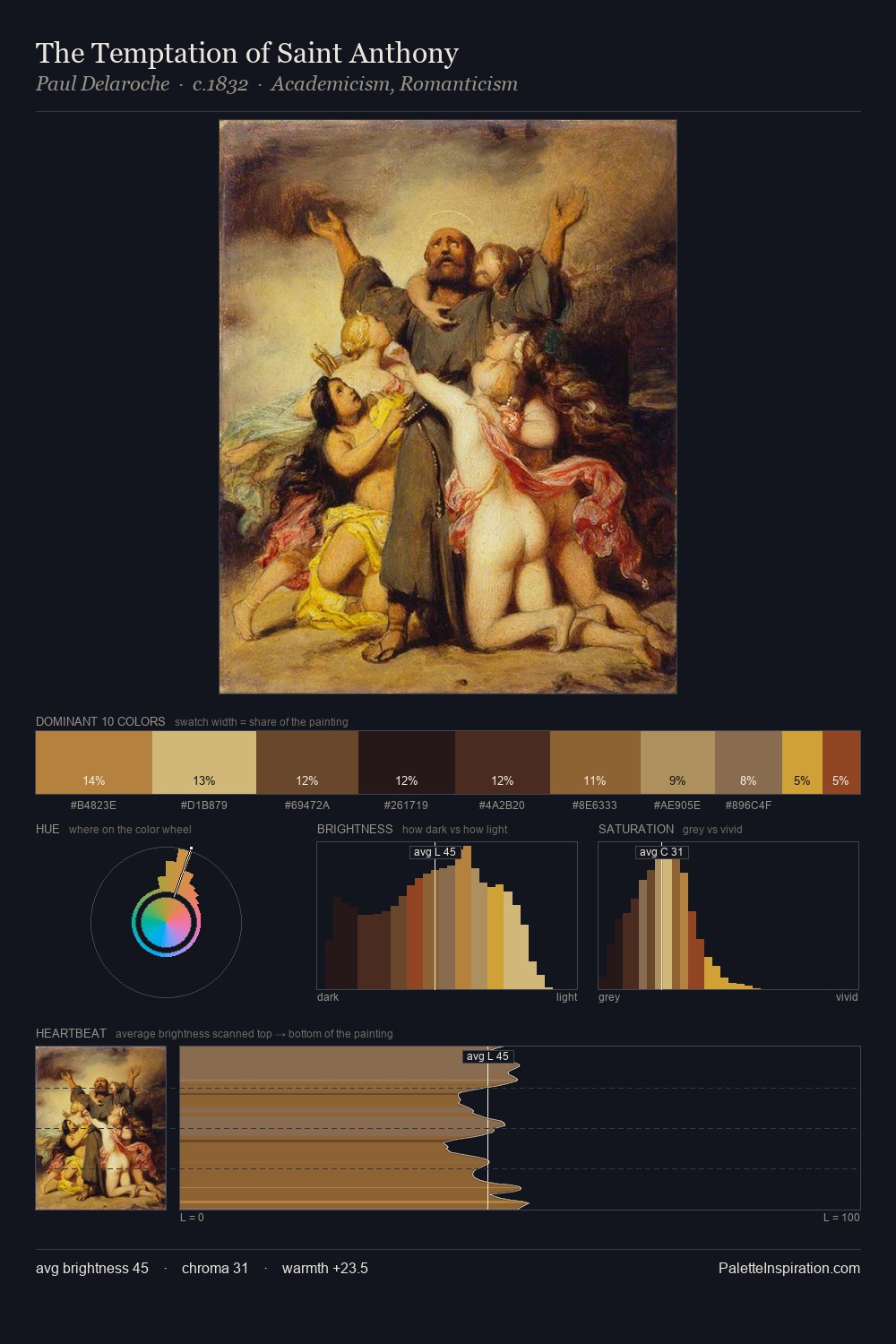The width and height of the screenshot is (896, 1344).
Task: Click the hex code '#4A2B20'
Action: click(502, 805)
